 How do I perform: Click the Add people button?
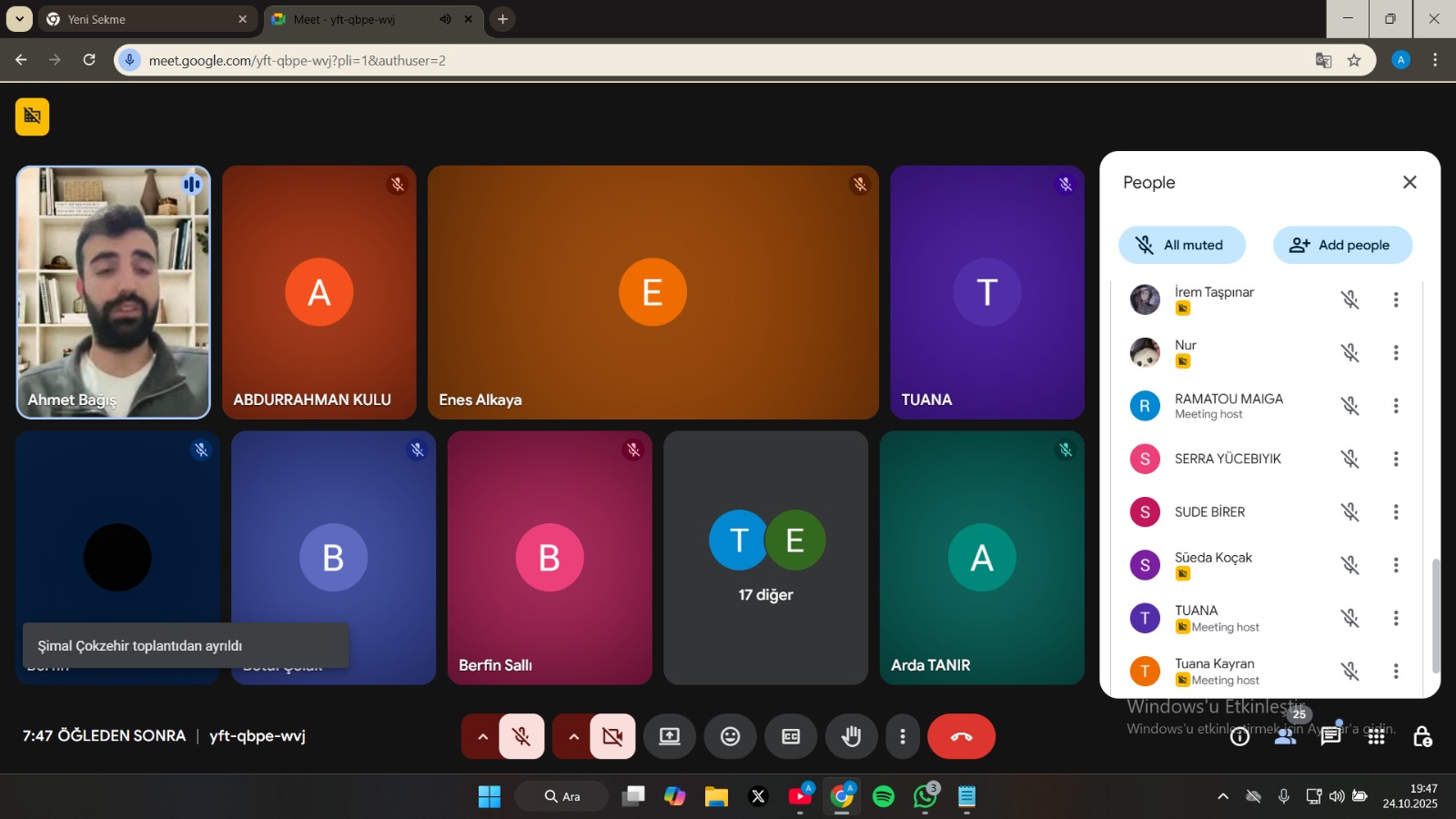point(1341,245)
